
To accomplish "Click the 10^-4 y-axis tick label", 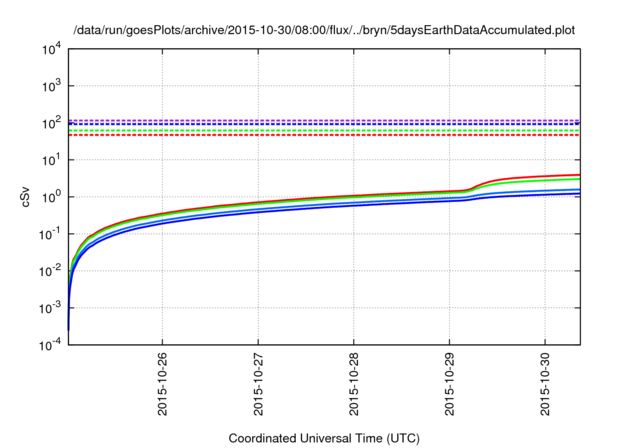I will [x=50, y=345].
